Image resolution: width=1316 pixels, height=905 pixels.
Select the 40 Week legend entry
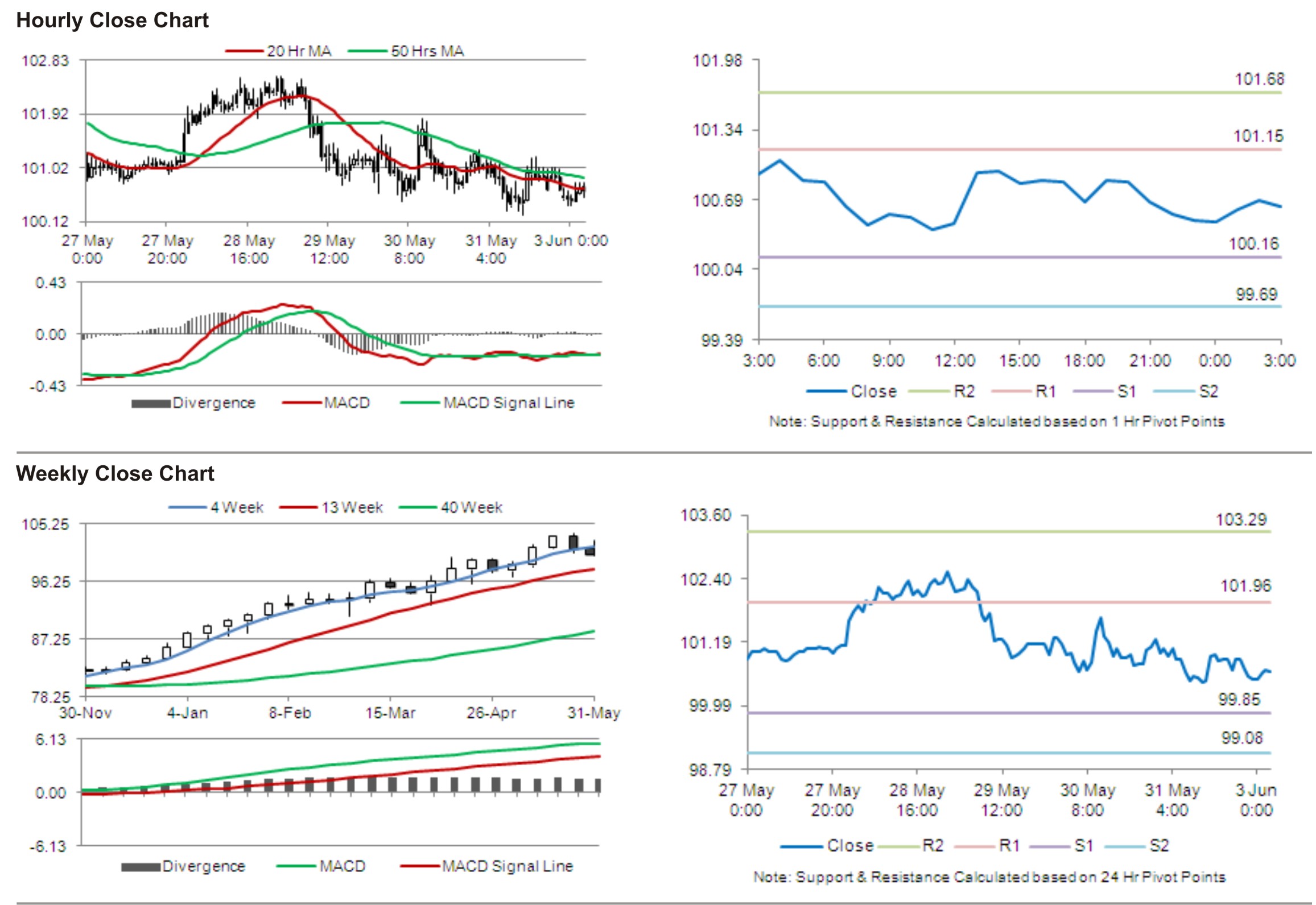tap(451, 507)
